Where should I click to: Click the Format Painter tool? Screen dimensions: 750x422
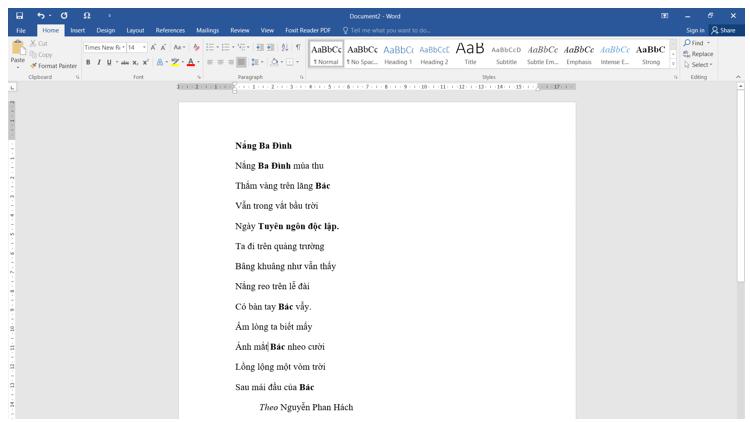[x=53, y=66]
